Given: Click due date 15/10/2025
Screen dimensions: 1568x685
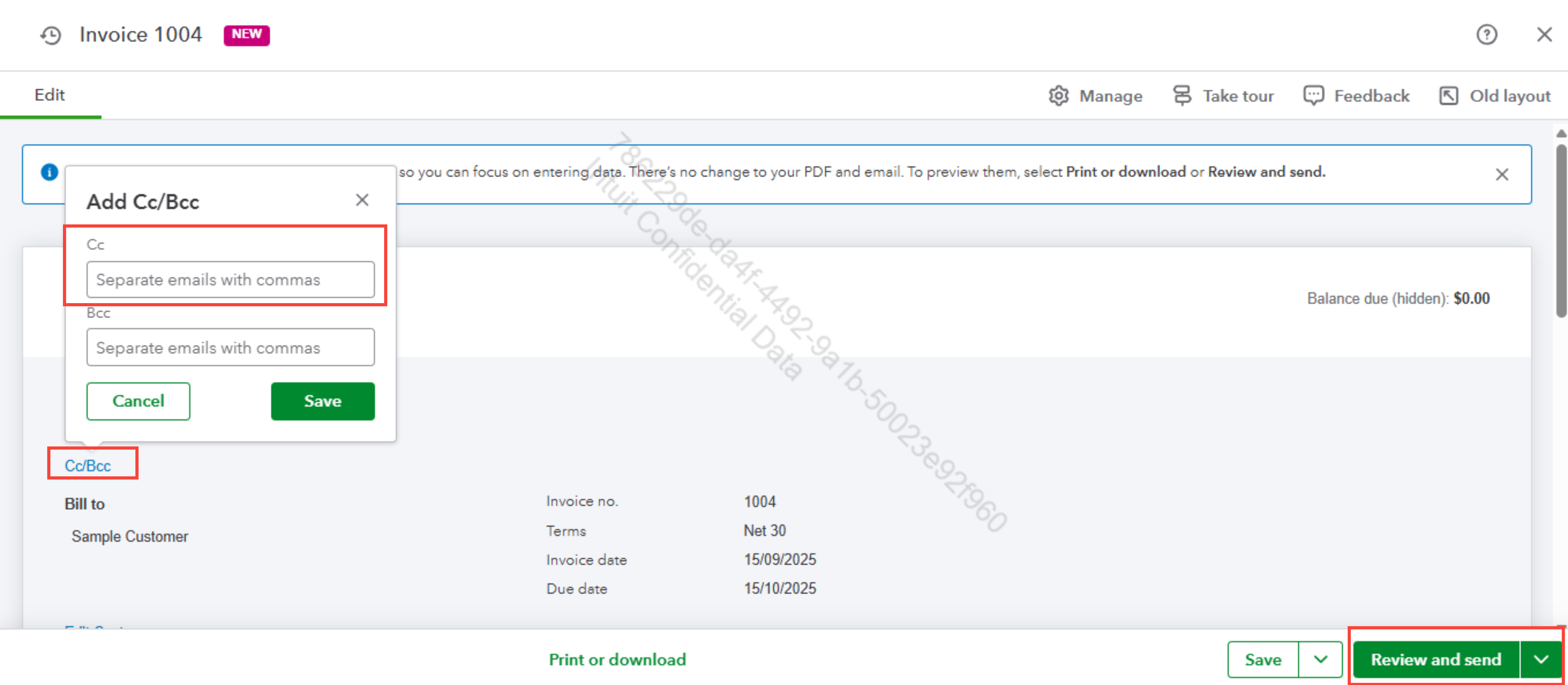Looking at the screenshot, I should tap(780, 588).
